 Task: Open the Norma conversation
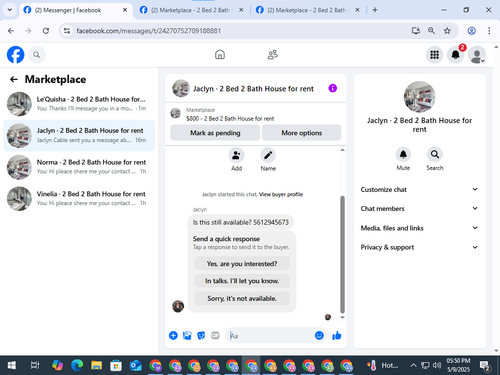(x=79, y=167)
